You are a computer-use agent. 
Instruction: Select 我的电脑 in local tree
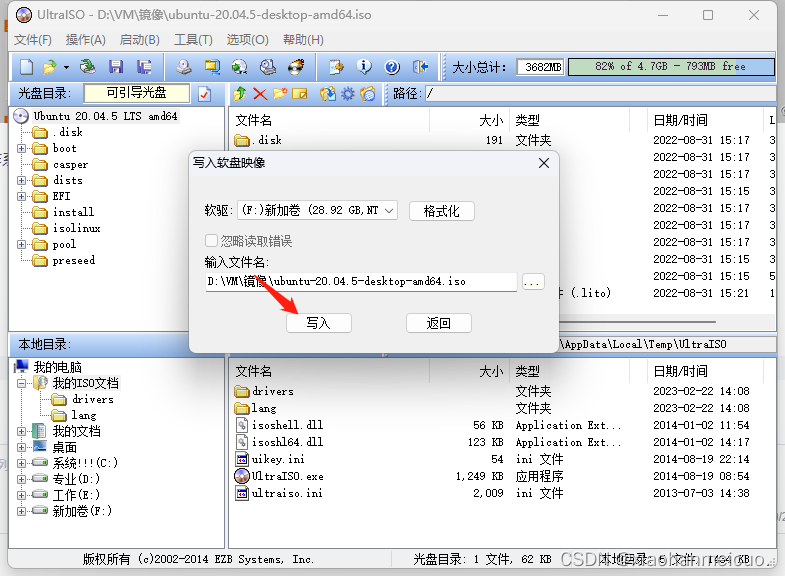coord(58,367)
